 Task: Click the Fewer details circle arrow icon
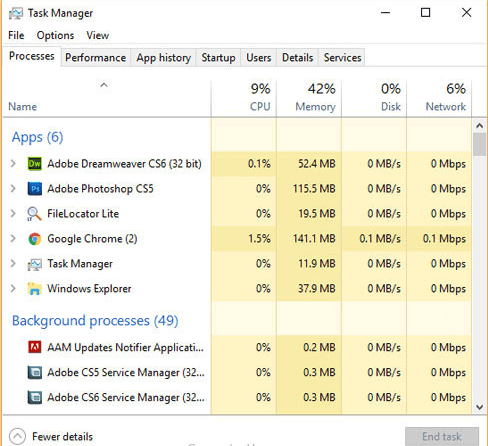tap(17, 436)
